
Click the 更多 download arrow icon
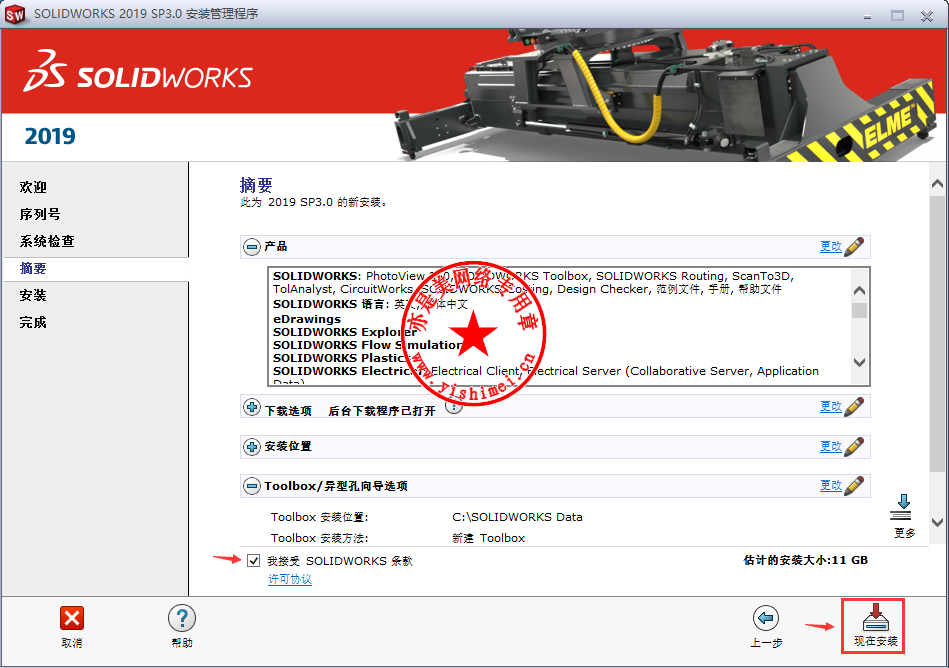point(902,508)
